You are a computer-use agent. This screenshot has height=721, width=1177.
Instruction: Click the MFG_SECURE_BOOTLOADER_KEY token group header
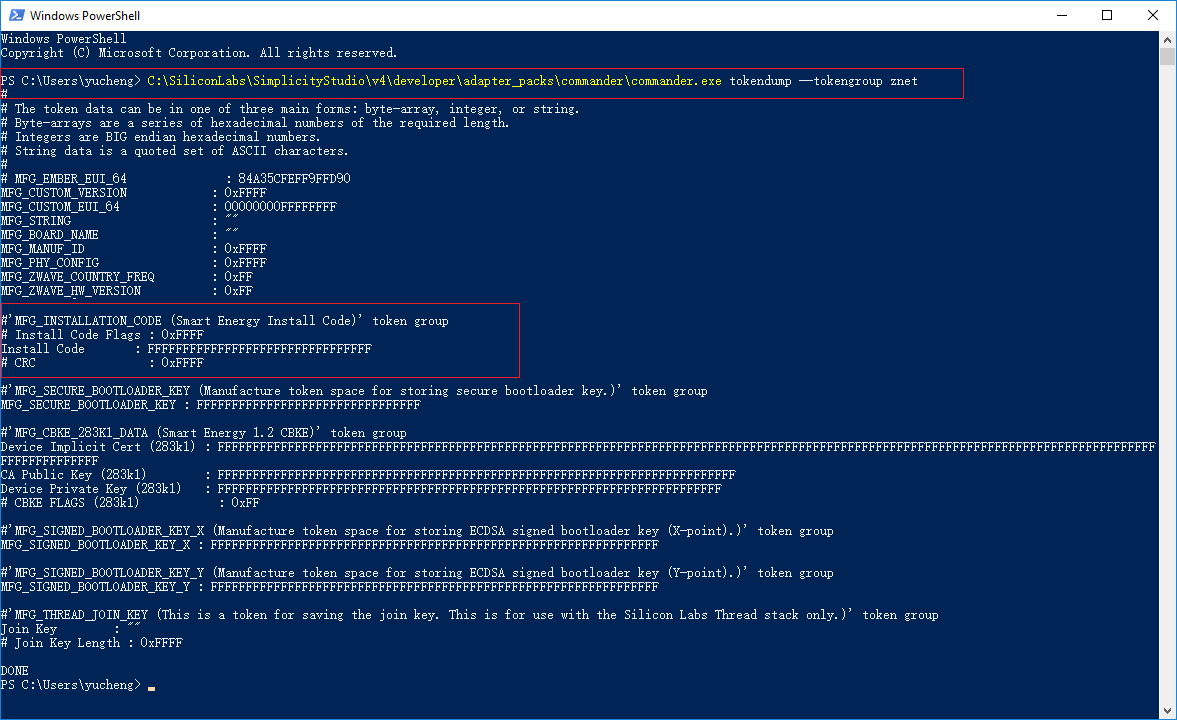[354, 391]
